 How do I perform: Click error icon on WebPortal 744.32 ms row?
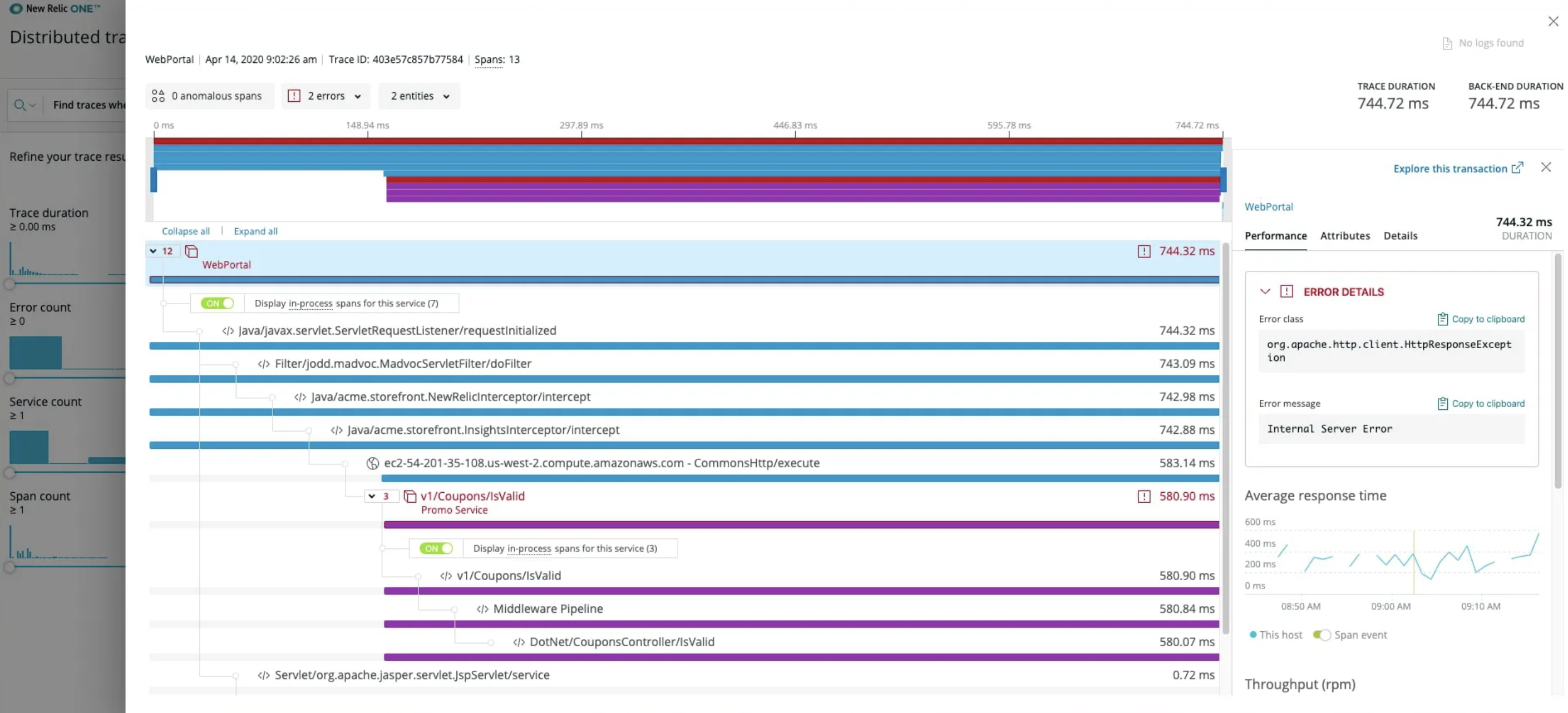[1144, 251]
